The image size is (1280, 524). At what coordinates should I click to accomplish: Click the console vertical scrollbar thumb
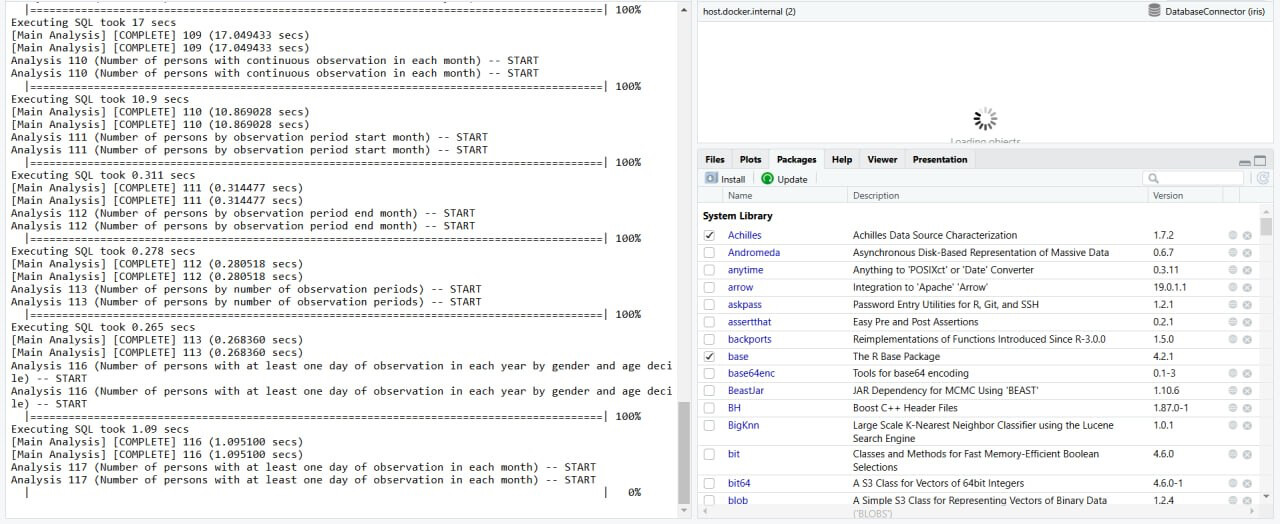[684, 458]
